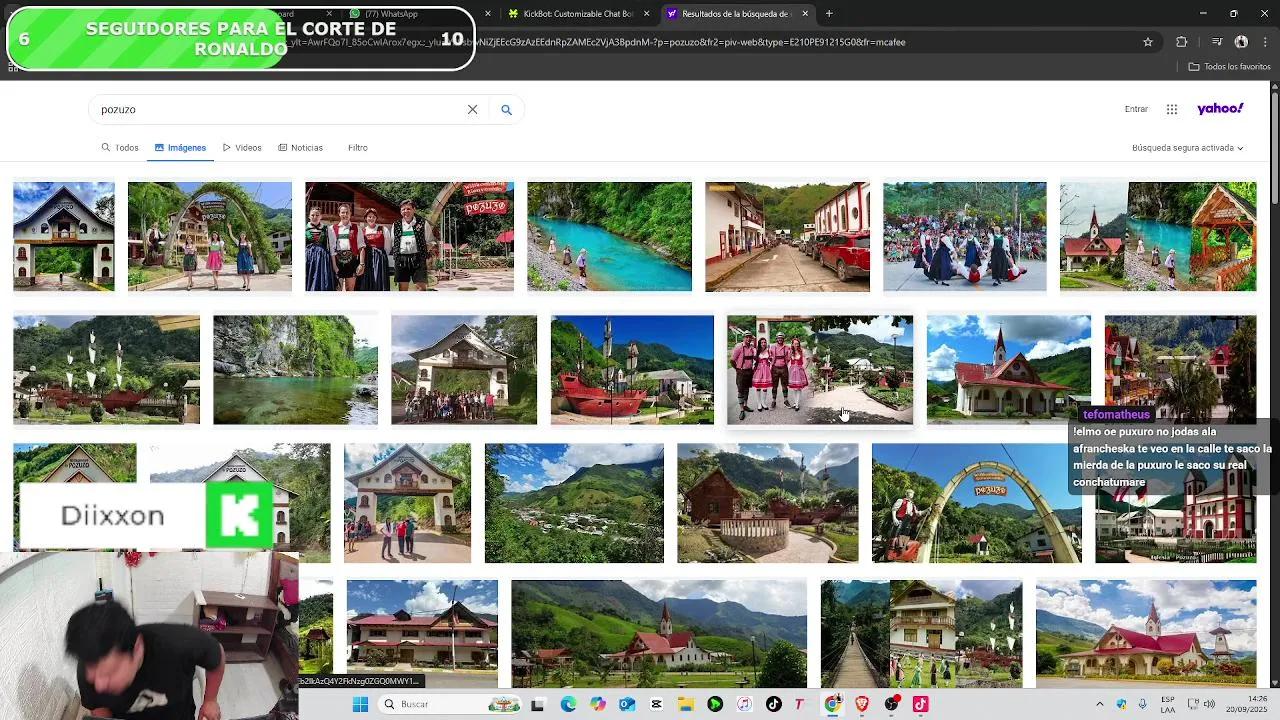
Task: Click the blue magnifier search button
Action: [506, 109]
